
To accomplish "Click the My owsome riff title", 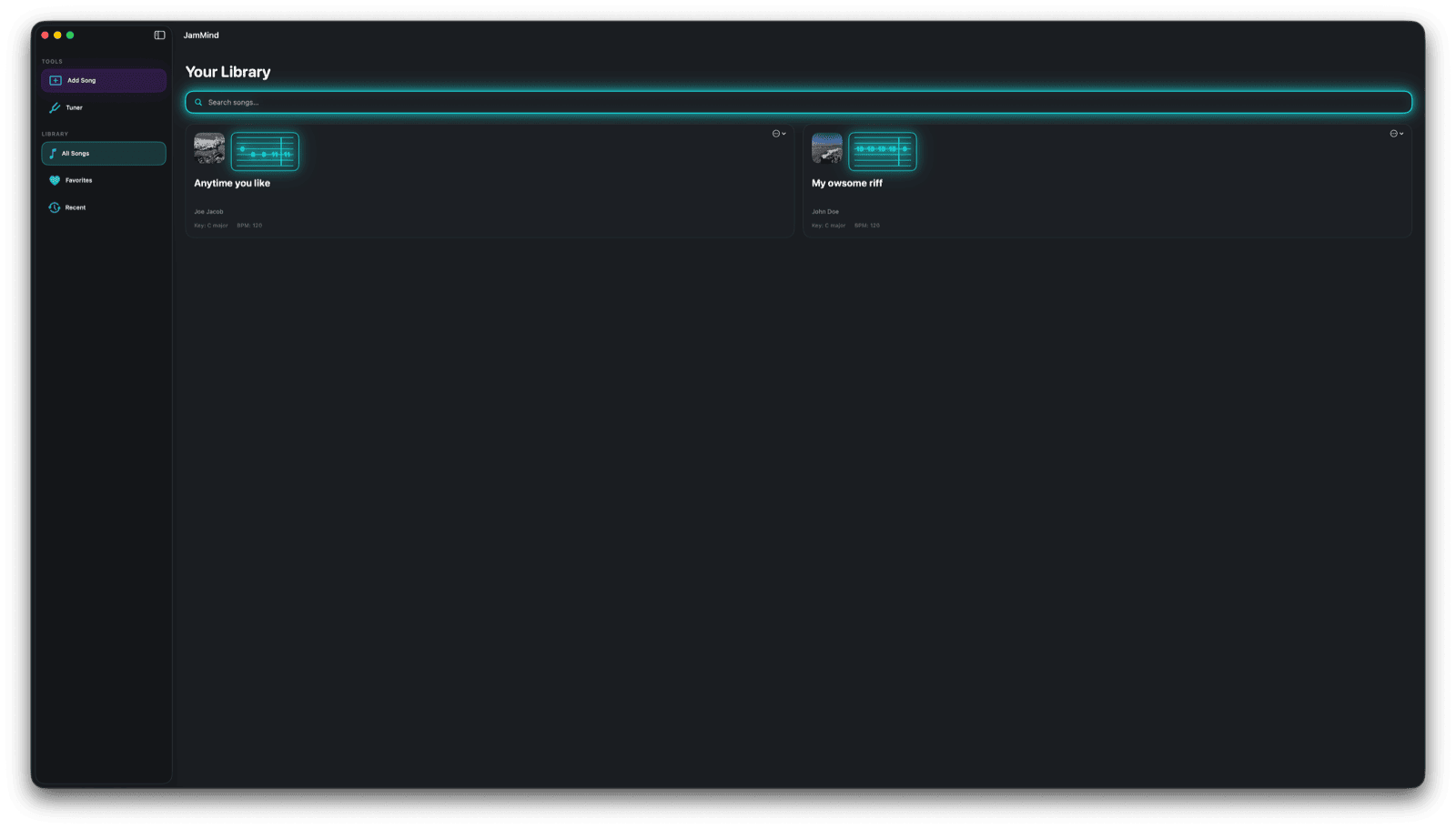I will (x=847, y=183).
